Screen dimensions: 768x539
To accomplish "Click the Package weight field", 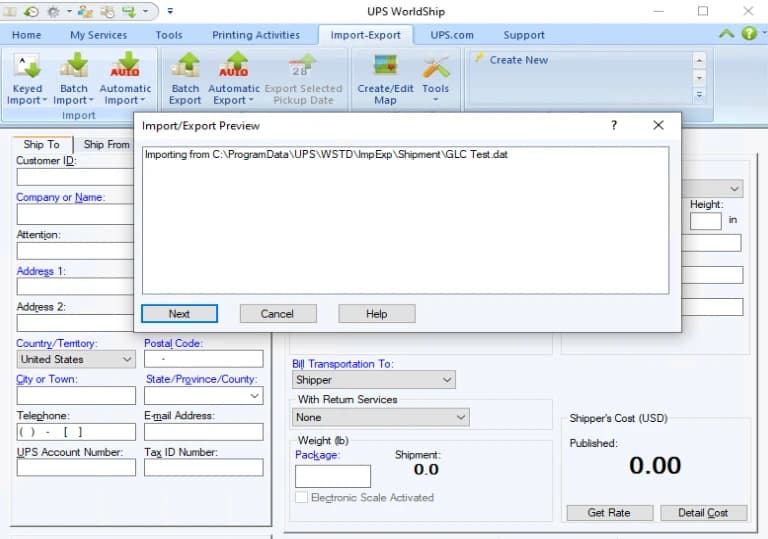I will (333, 476).
